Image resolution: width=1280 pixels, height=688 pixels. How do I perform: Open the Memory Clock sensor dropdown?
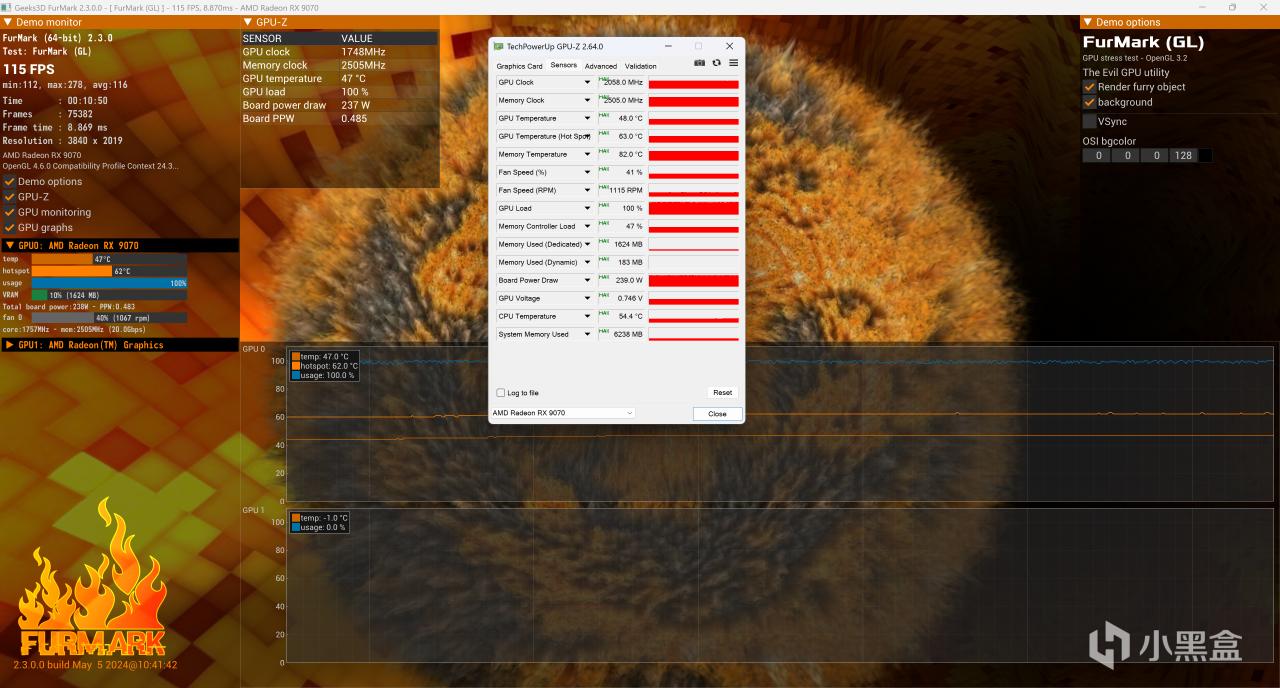click(x=587, y=101)
